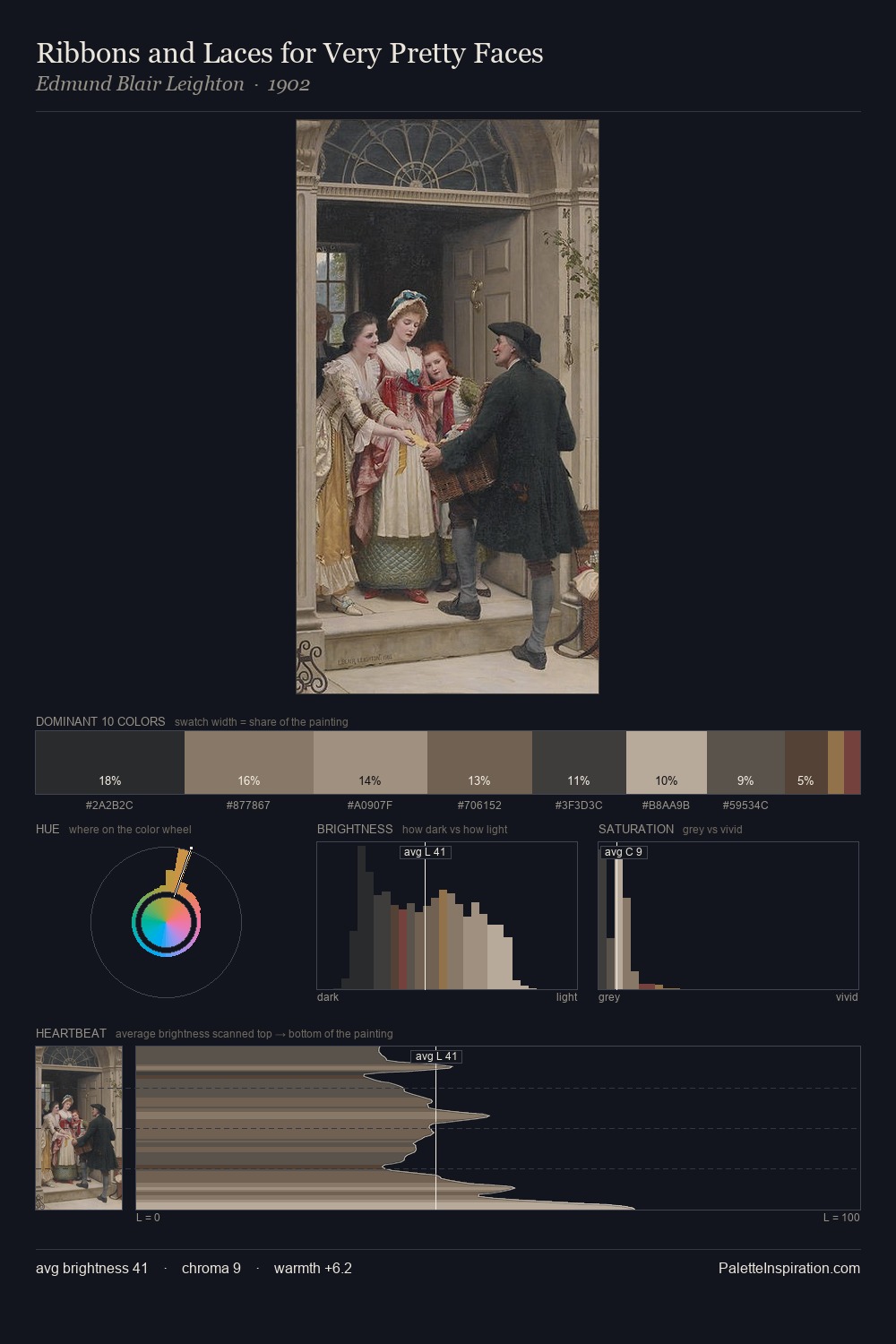Click 'grey vs vivid' caption
The width and height of the screenshot is (896, 1344).
(x=712, y=829)
